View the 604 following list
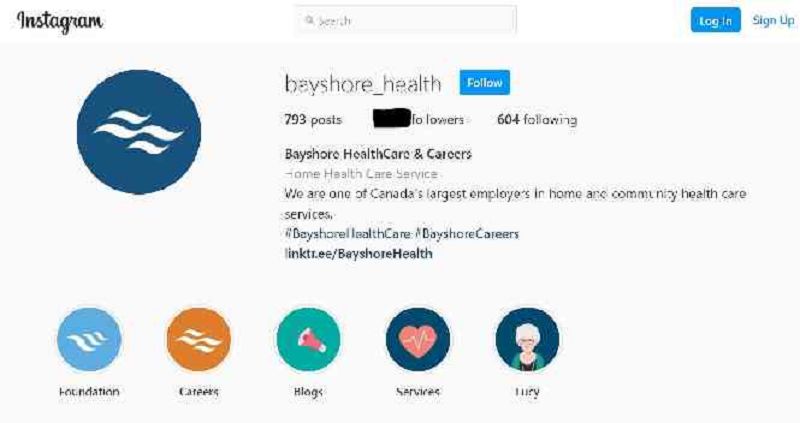The image size is (800, 423). [537, 119]
